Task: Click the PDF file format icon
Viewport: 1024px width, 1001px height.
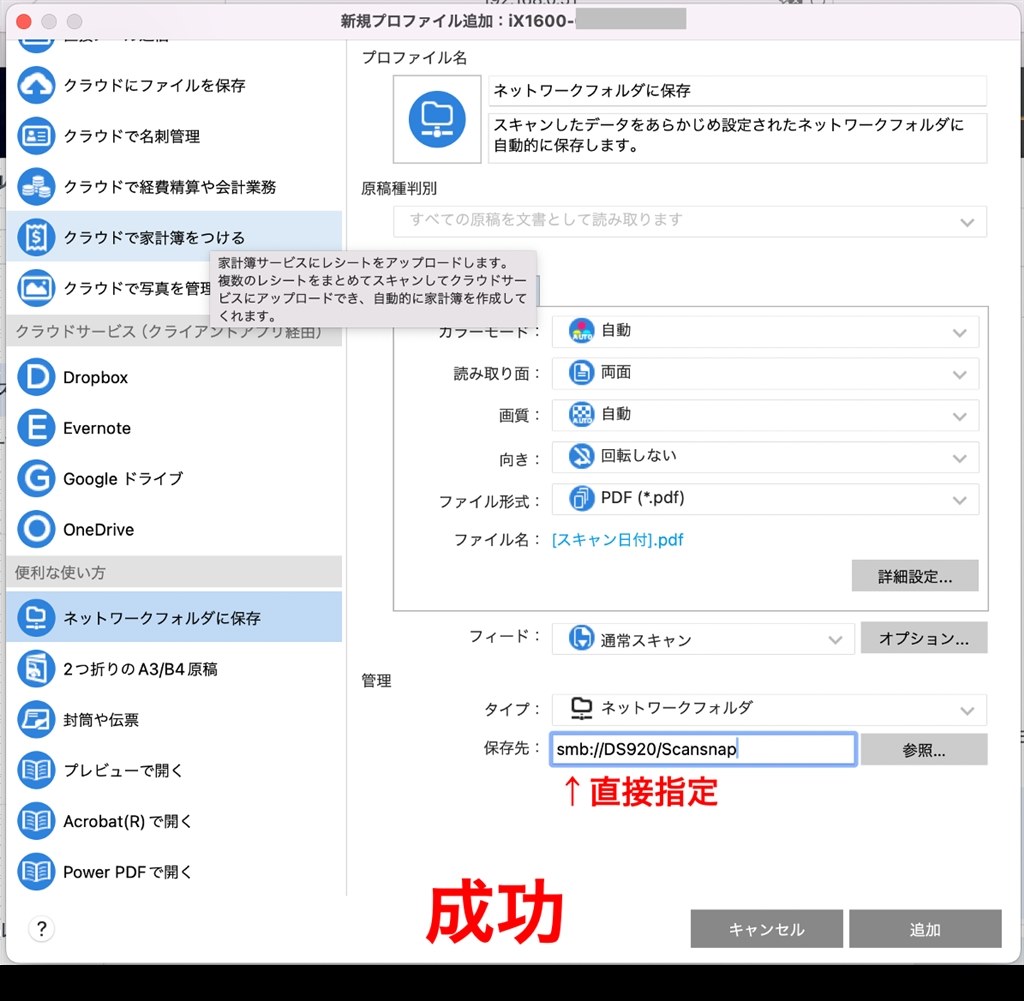Action: tap(581, 498)
